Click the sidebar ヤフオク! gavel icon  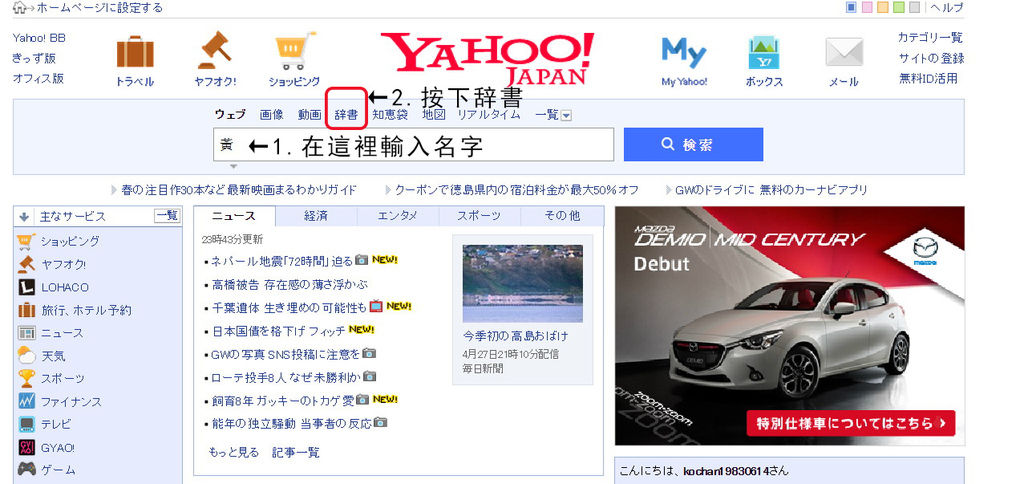coord(26,265)
